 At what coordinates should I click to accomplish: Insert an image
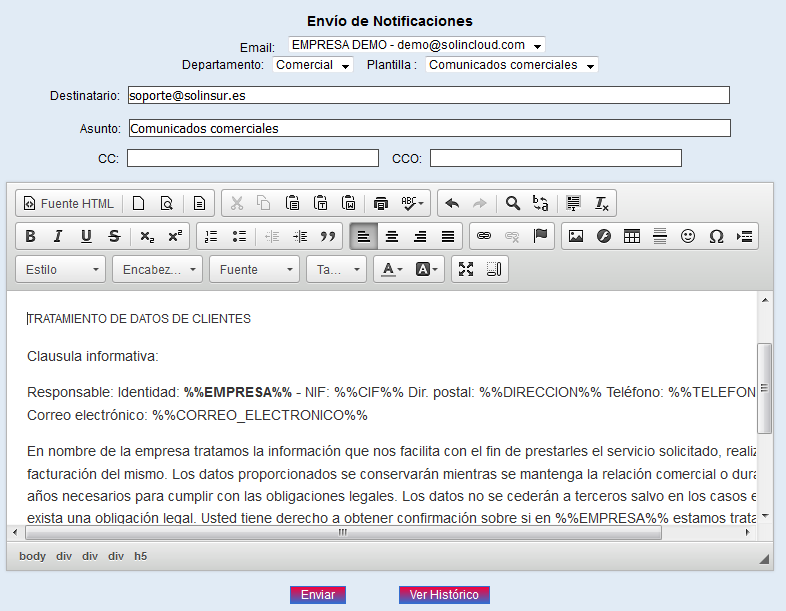click(x=576, y=236)
